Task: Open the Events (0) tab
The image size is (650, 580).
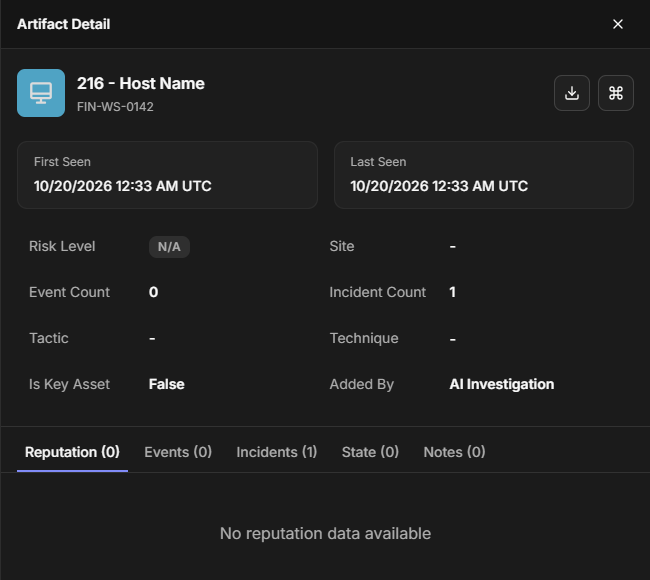Action: [x=178, y=452]
